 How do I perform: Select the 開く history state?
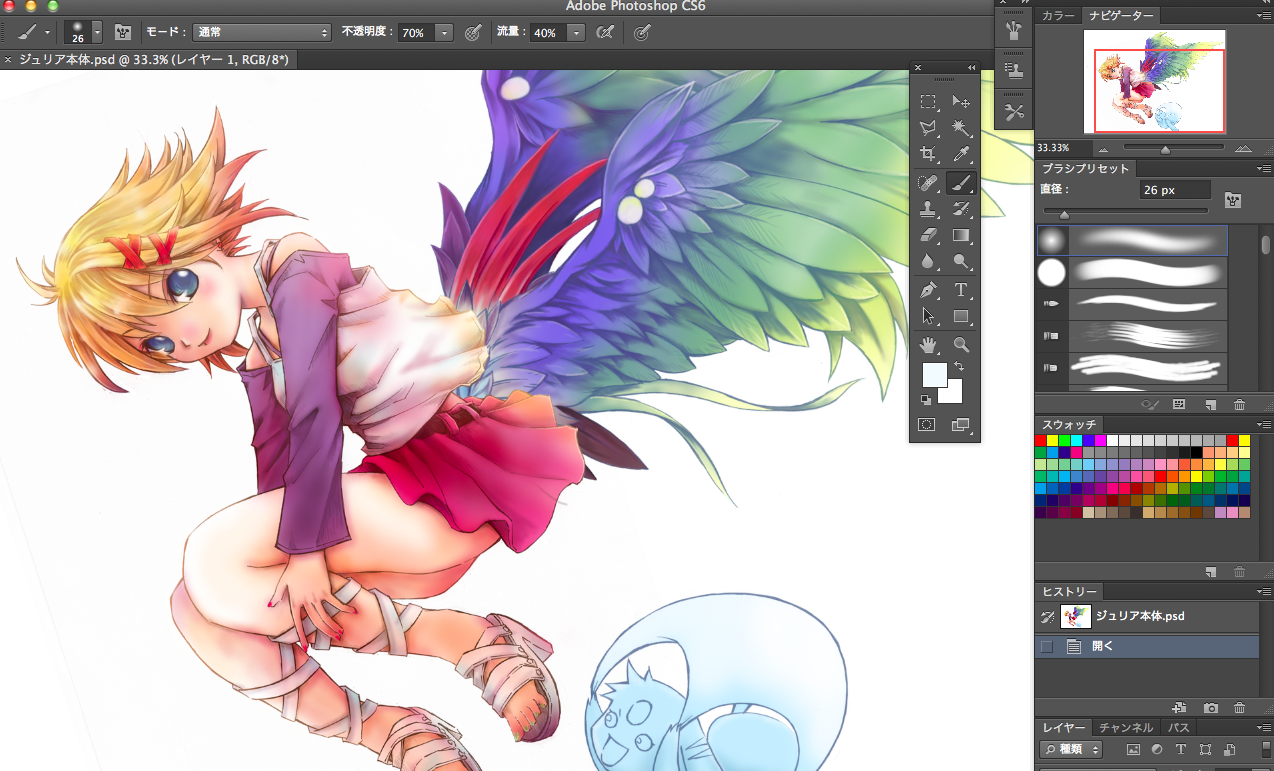click(1103, 647)
